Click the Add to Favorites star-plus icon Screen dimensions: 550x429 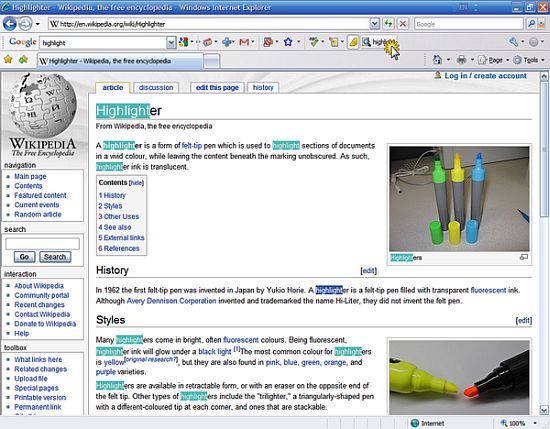point(24,60)
